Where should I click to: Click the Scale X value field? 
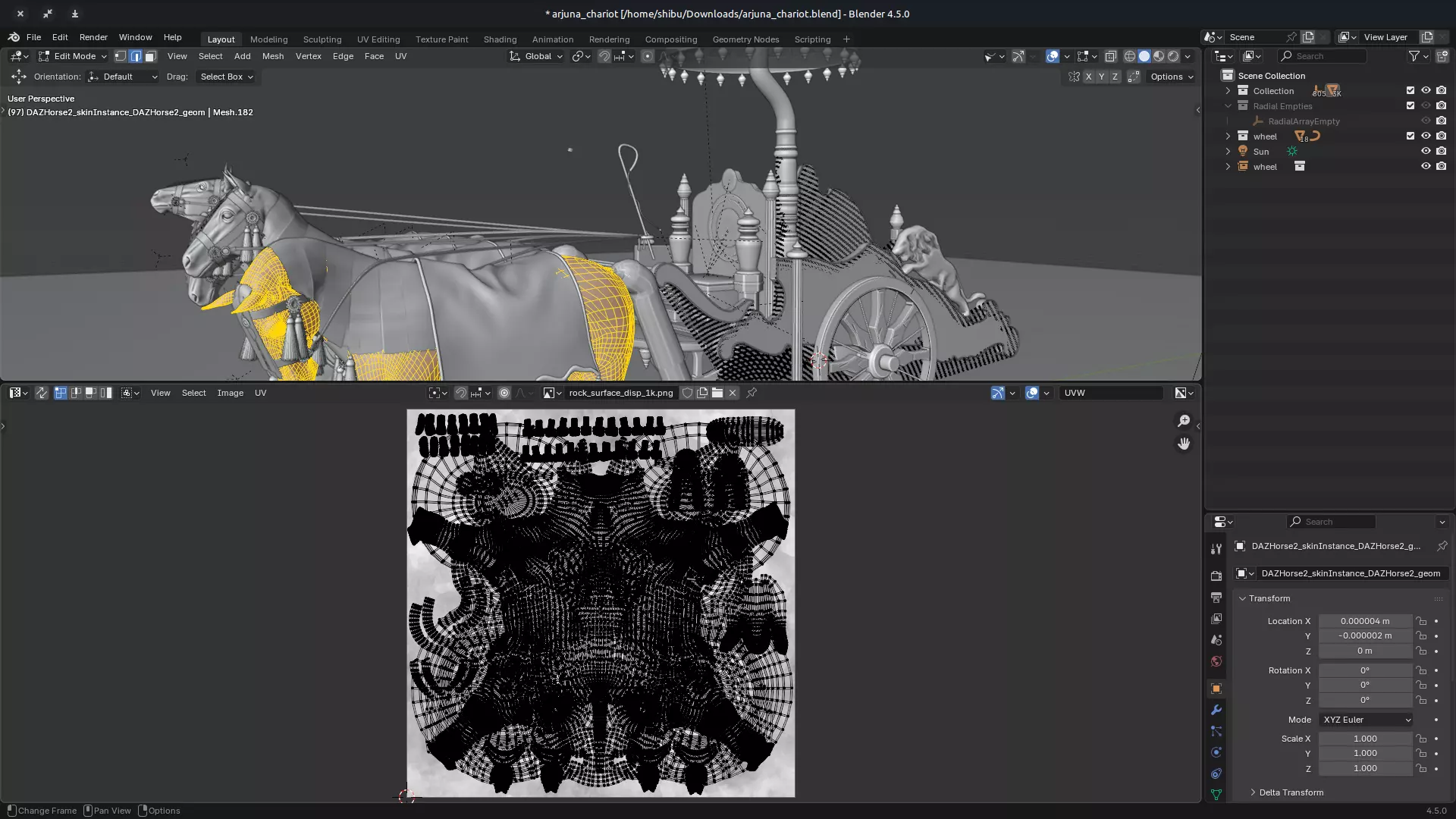(1364, 739)
